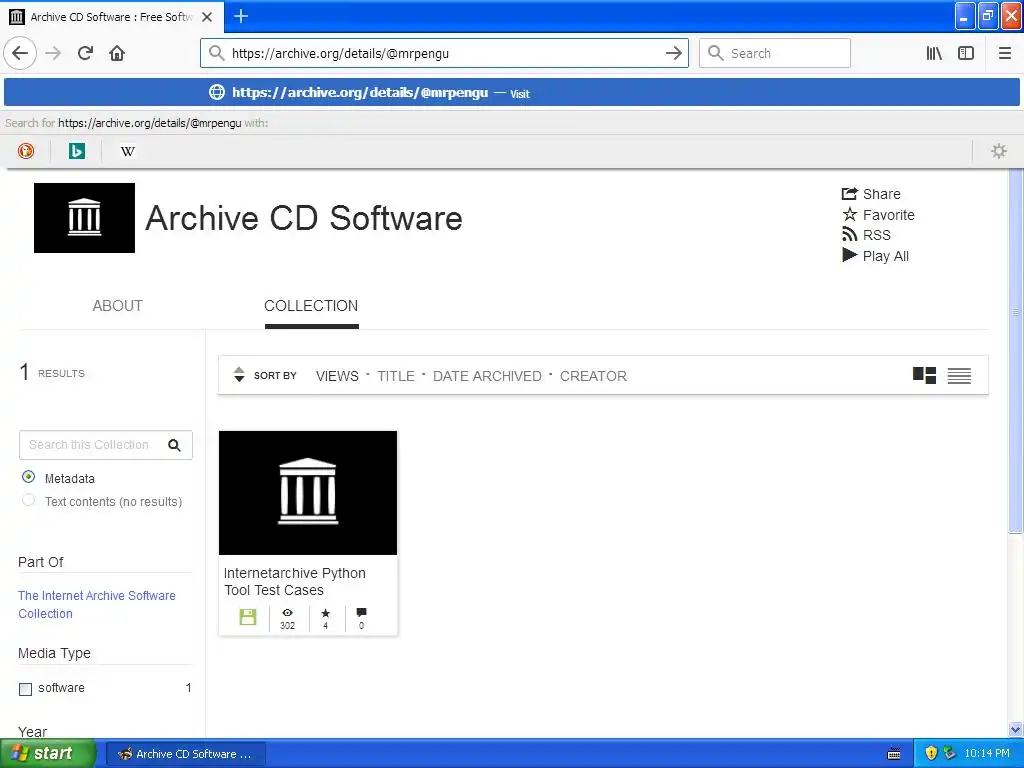Select the Metadata radio button
Screen dimensions: 1024x768
click(x=28, y=477)
